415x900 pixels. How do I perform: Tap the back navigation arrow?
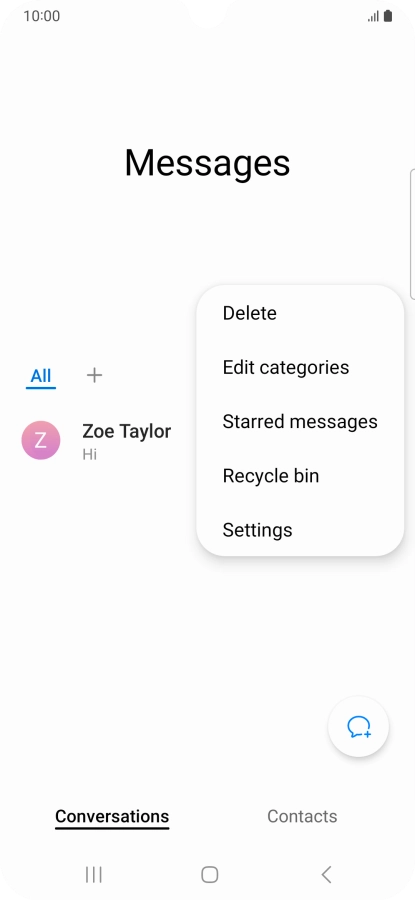[x=326, y=874]
